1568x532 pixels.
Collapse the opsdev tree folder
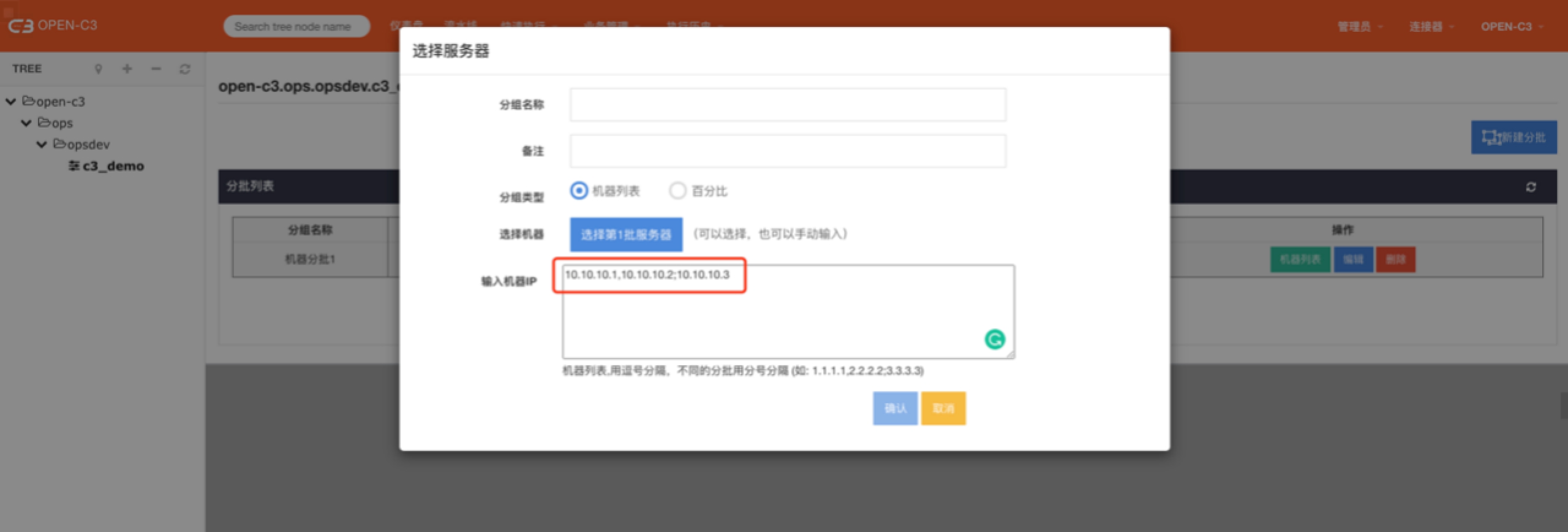point(42,145)
